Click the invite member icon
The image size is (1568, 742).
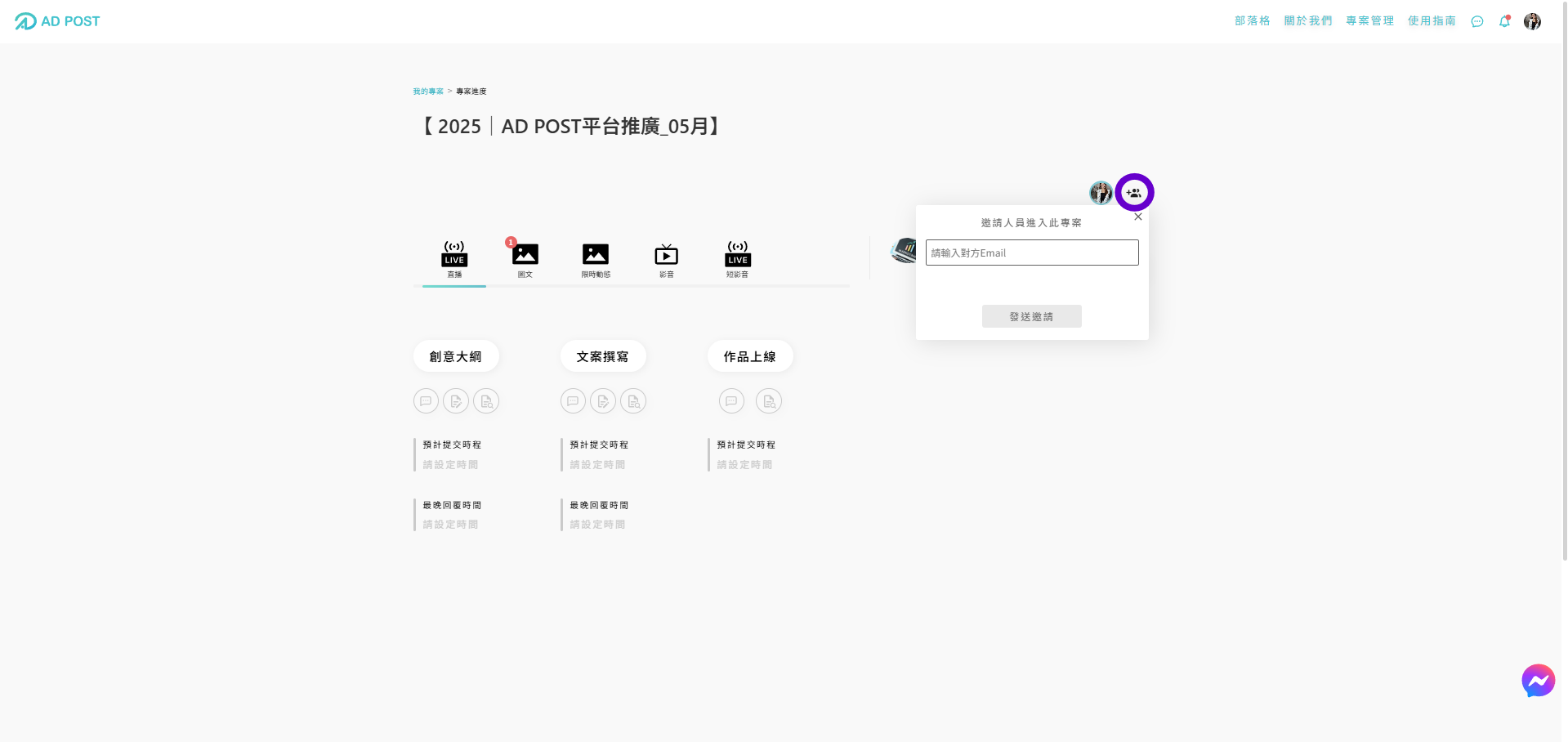(x=1134, y=192)
